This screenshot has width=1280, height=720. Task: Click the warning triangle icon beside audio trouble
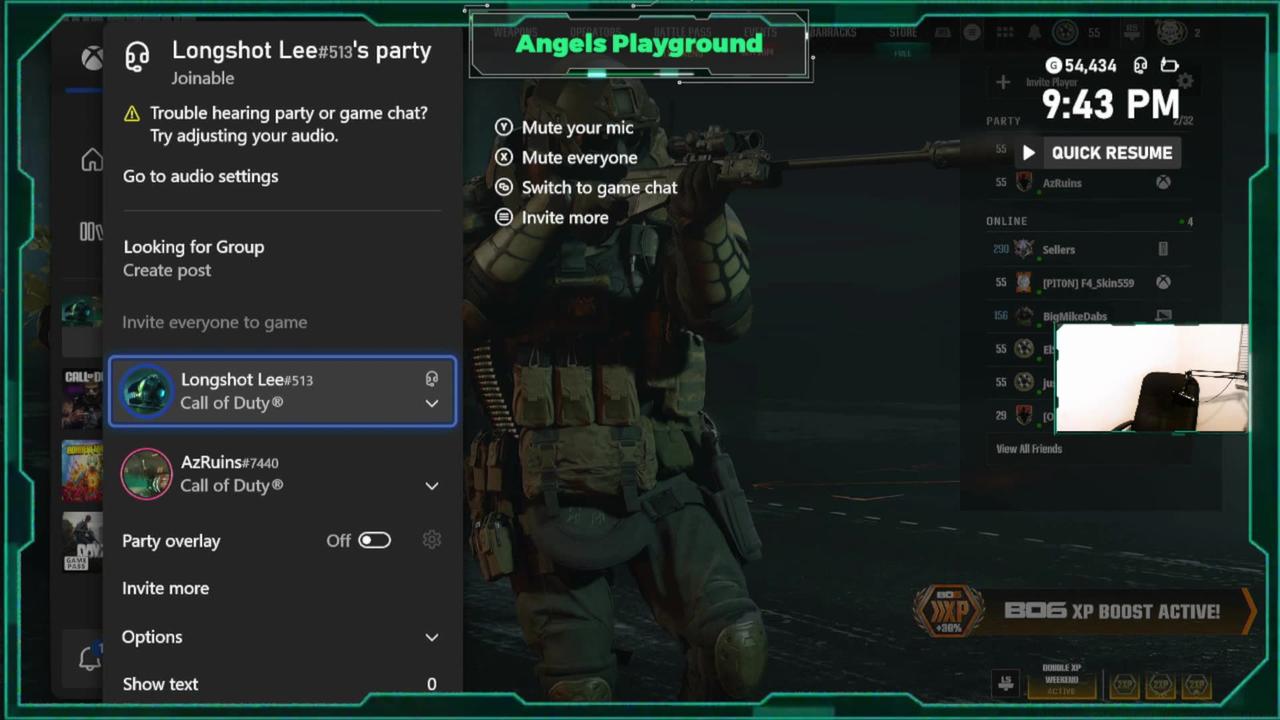coord(132,114)
